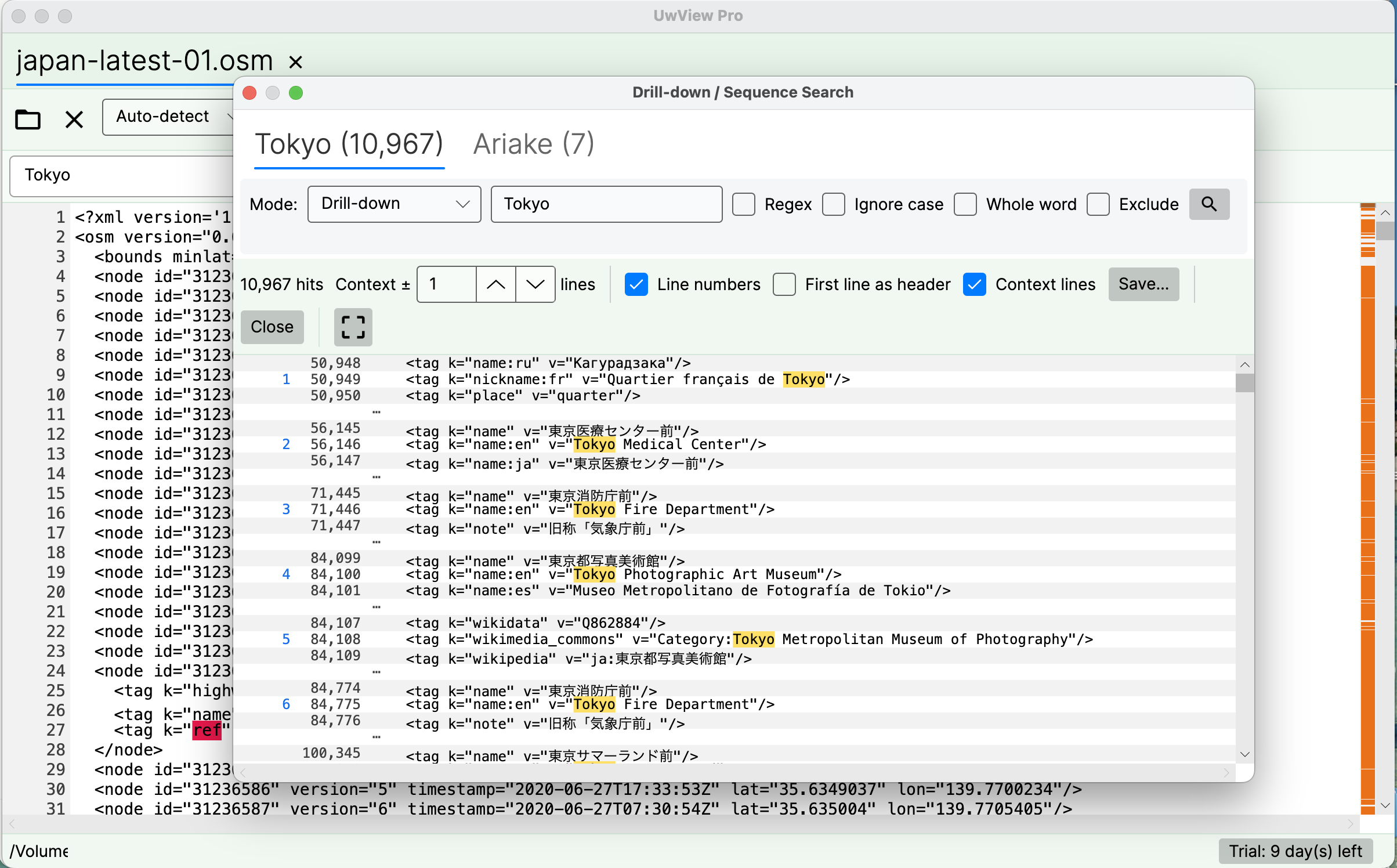Close the japan-latest-01.osm tab with its x
Screen dimensions: 1397x868
tap(296, 62)
